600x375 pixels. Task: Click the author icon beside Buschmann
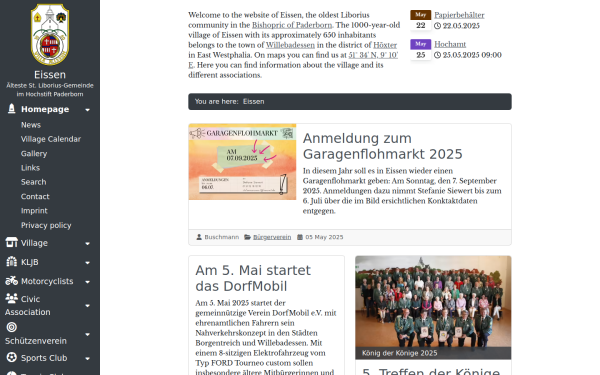199,237
